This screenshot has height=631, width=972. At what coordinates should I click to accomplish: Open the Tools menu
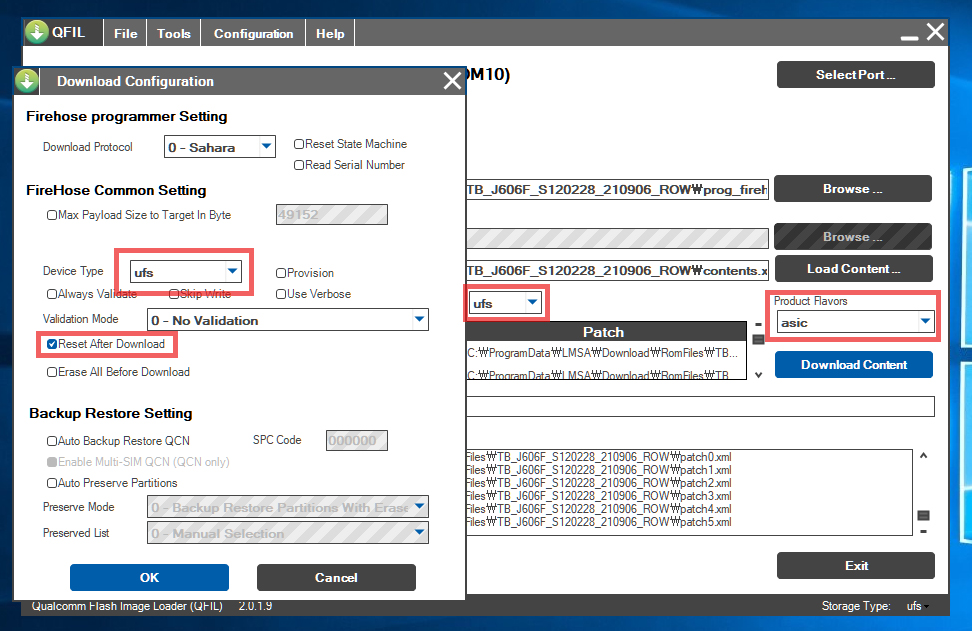[x=174, y=33]
